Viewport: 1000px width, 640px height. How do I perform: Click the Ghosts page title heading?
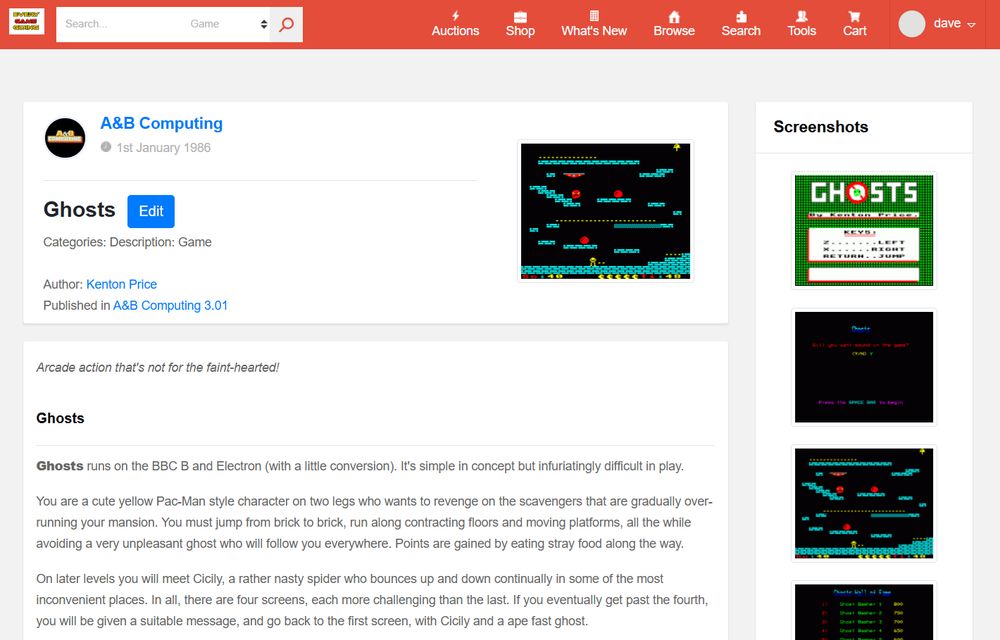tap(79, 210)
